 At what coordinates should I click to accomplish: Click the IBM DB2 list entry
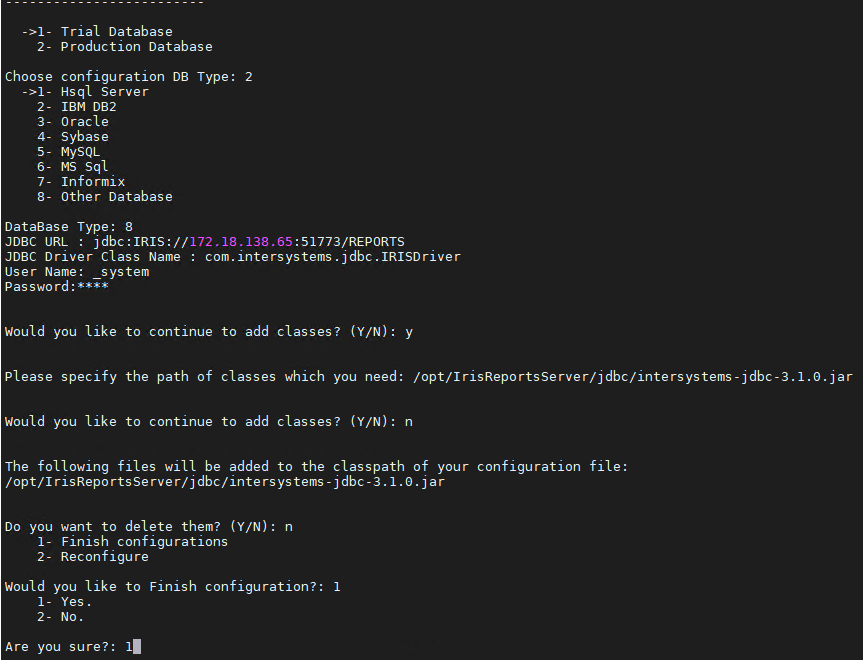[x=88, y=107]
